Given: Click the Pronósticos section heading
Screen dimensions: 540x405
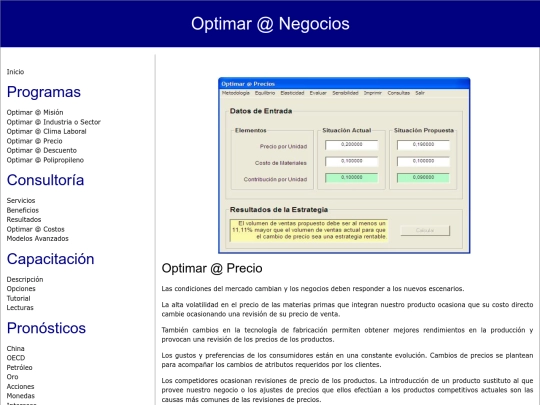Looking at the screenshot, I should [46, 328].
